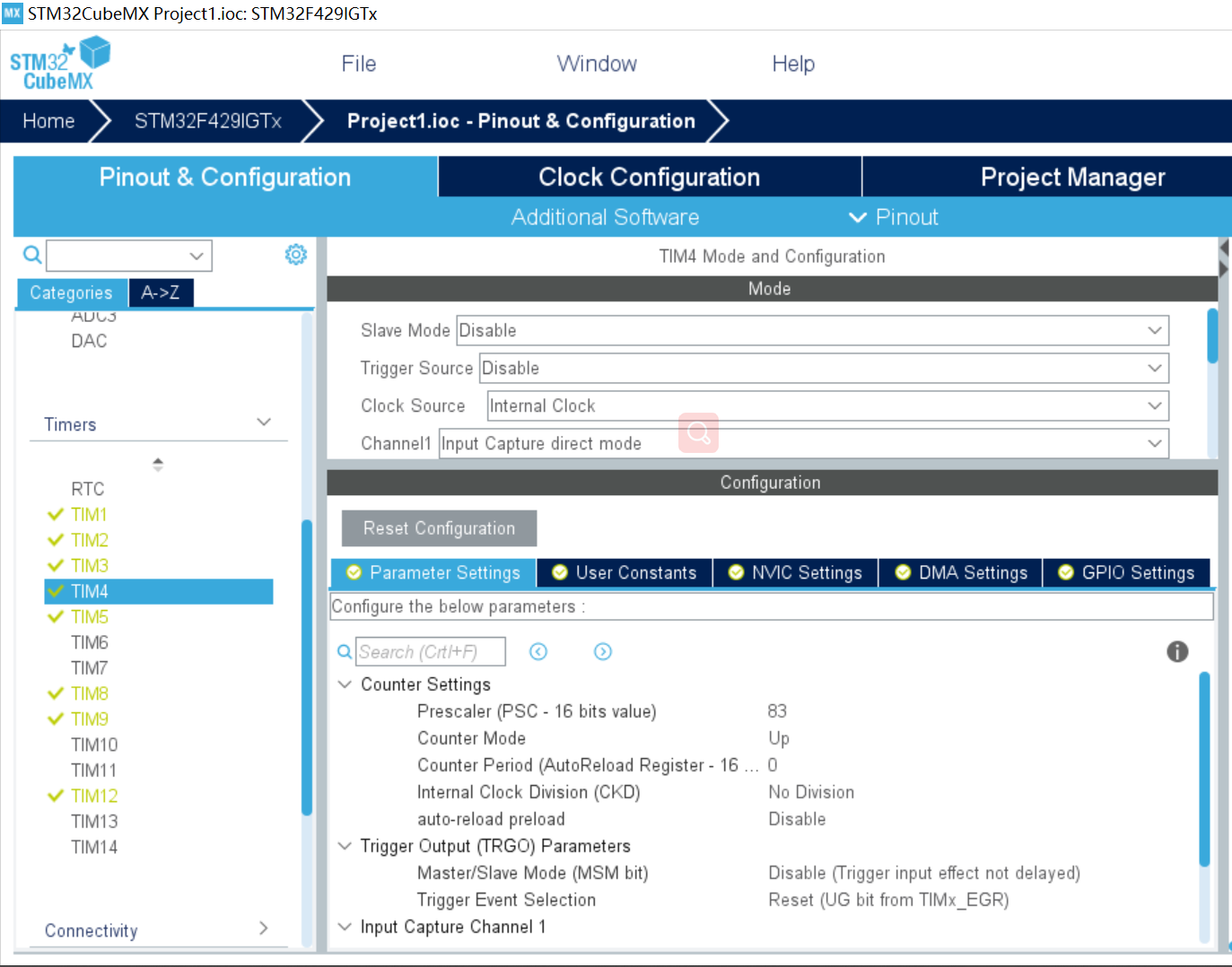Click the categories panel vertical scrollbar

click(x=307, y=666)
